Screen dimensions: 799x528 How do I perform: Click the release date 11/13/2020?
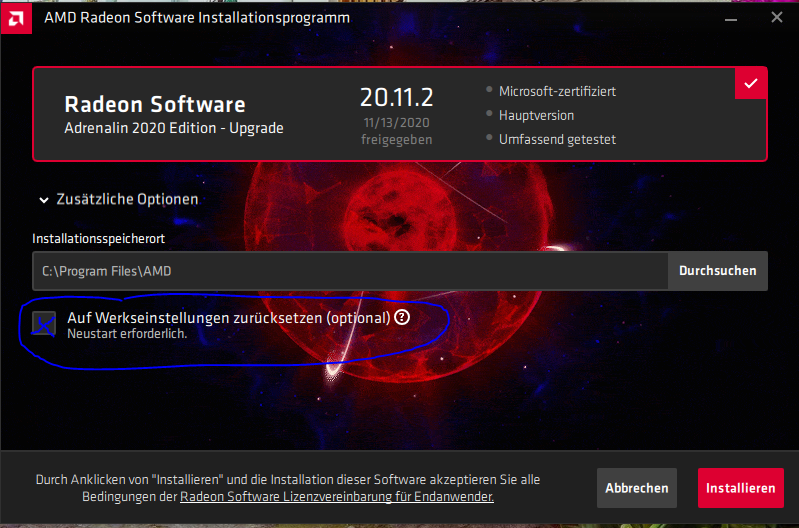396,123
